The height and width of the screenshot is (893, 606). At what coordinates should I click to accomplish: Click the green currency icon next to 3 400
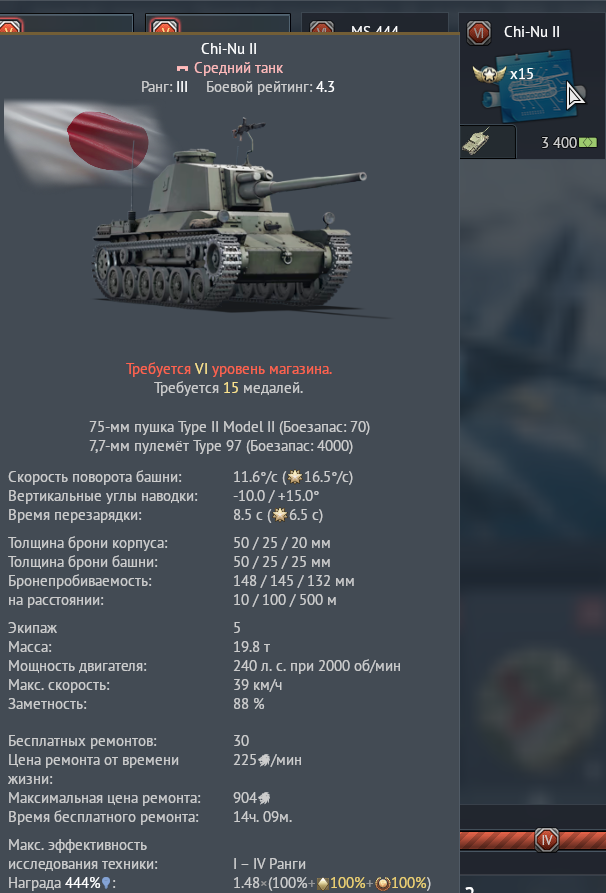click(x=588, y=142)
